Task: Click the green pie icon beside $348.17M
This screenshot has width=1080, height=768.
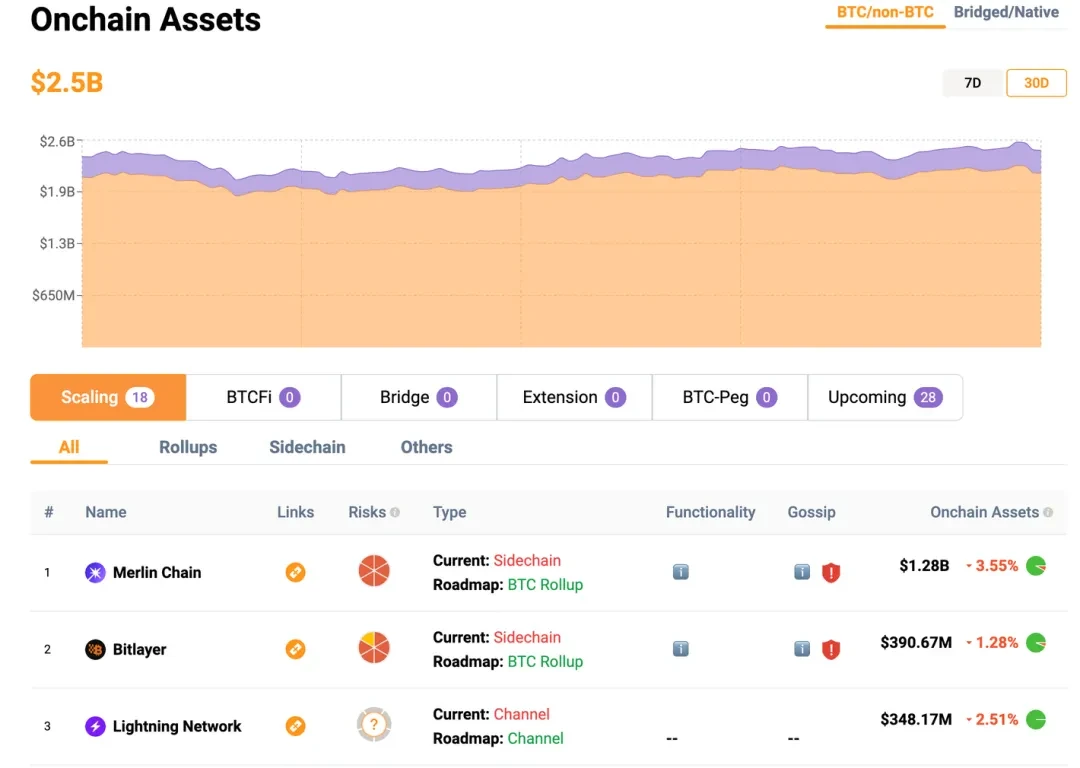Action: click(x=1036, y=719)
